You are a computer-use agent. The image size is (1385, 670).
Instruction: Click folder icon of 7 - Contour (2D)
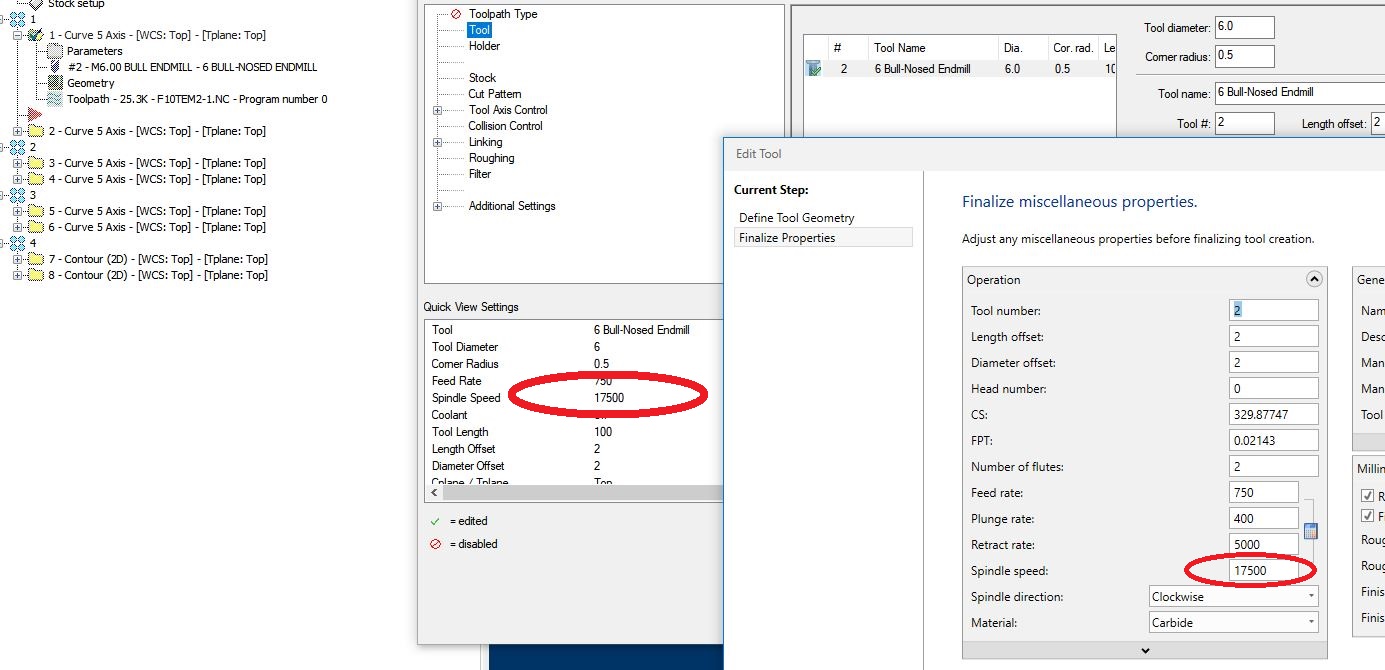point(36,259)
